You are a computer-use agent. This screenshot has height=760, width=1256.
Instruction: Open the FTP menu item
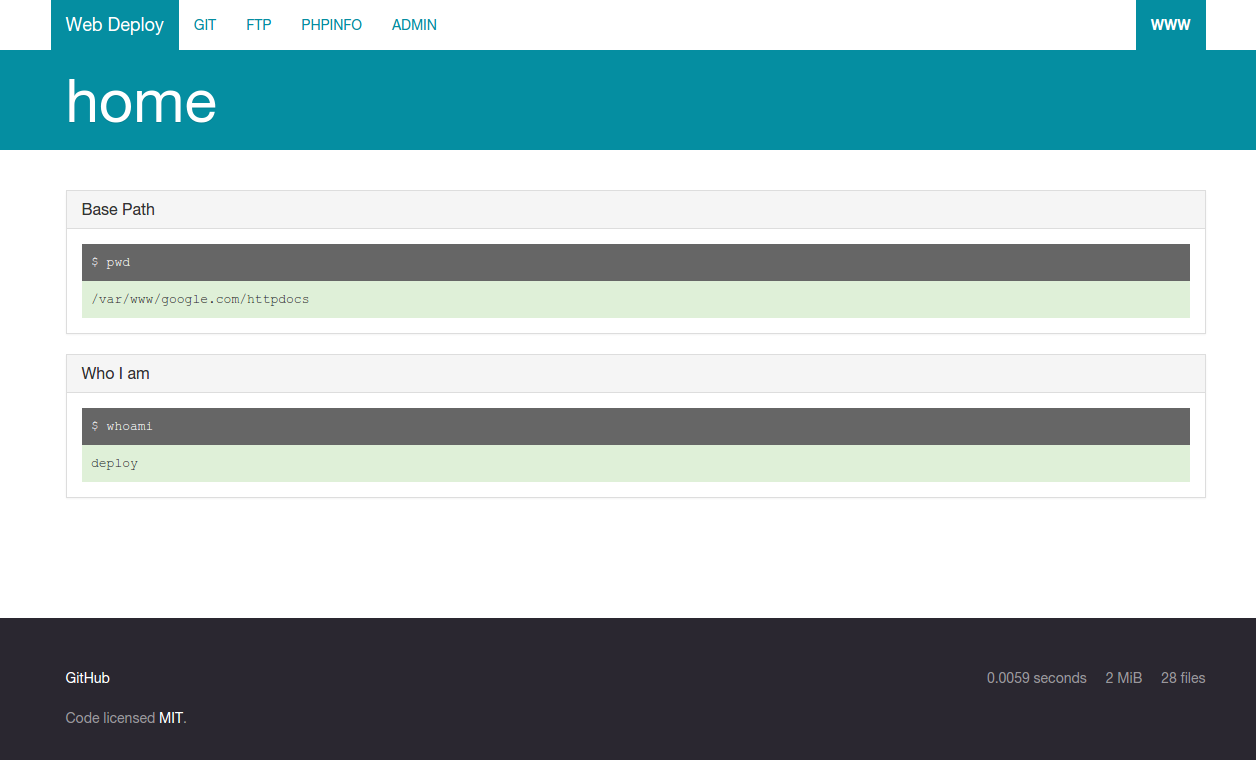[259, 25]
